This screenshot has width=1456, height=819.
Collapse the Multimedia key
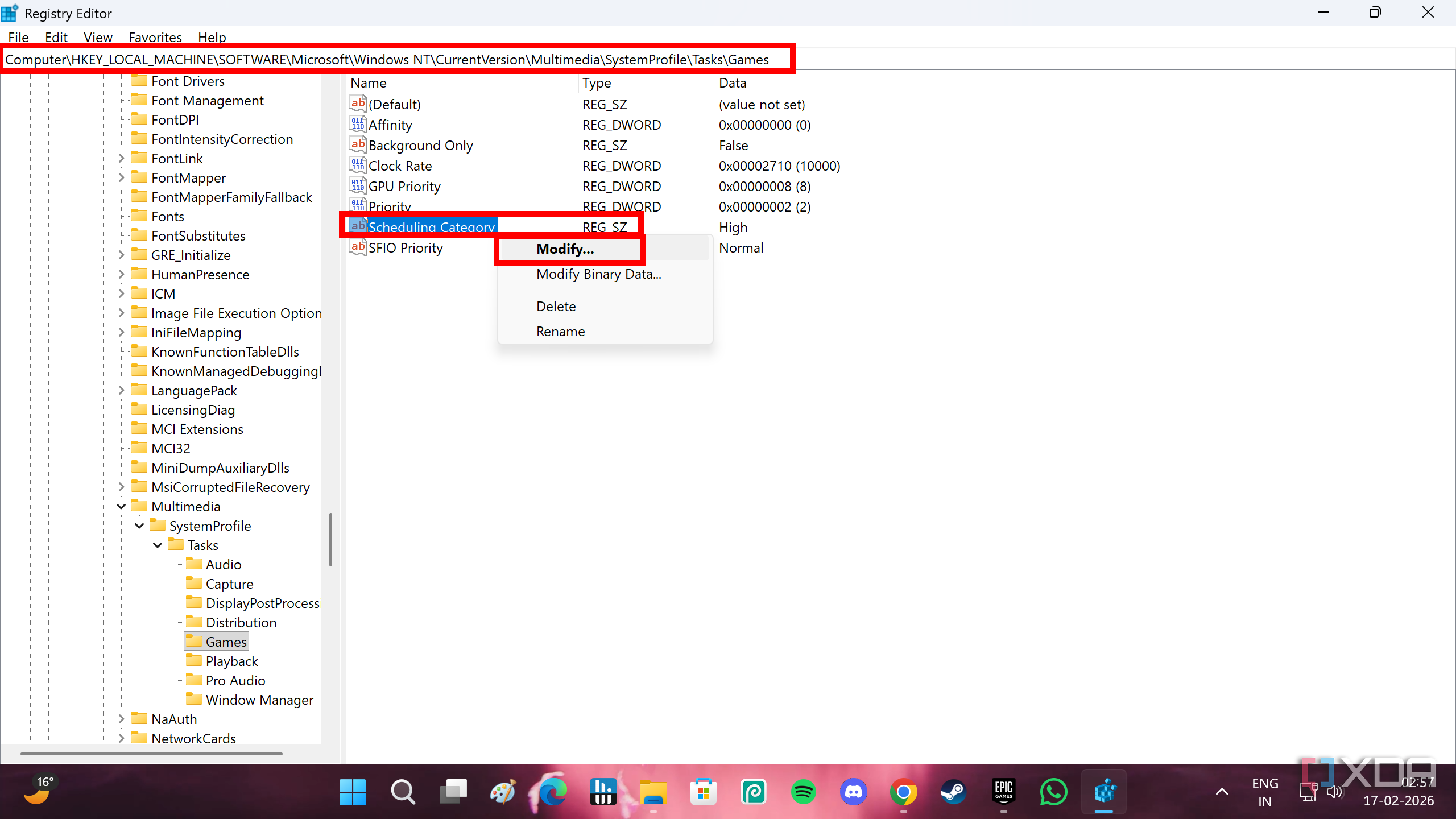pyautogui.click(x=121, y=506)
